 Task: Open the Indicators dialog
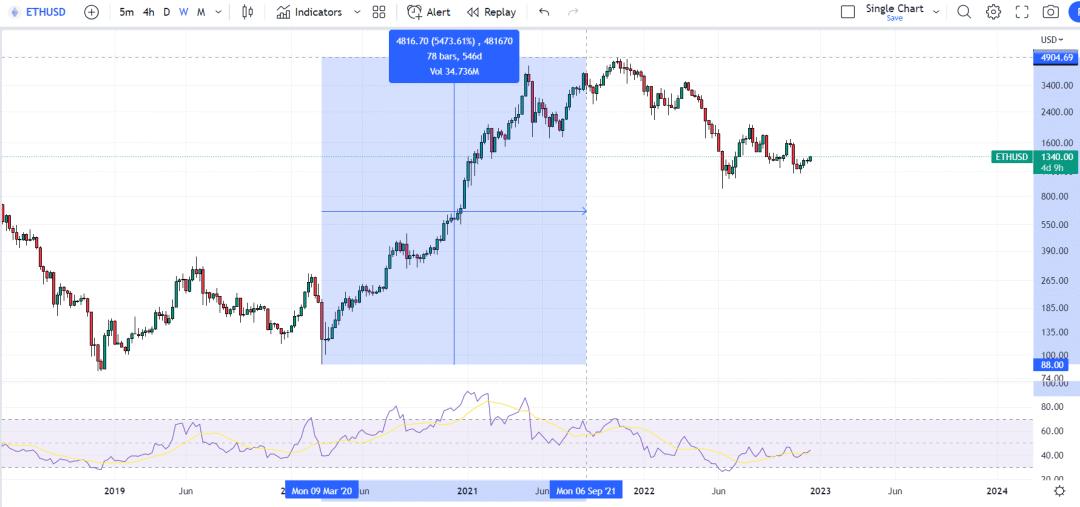pos(309,12)
